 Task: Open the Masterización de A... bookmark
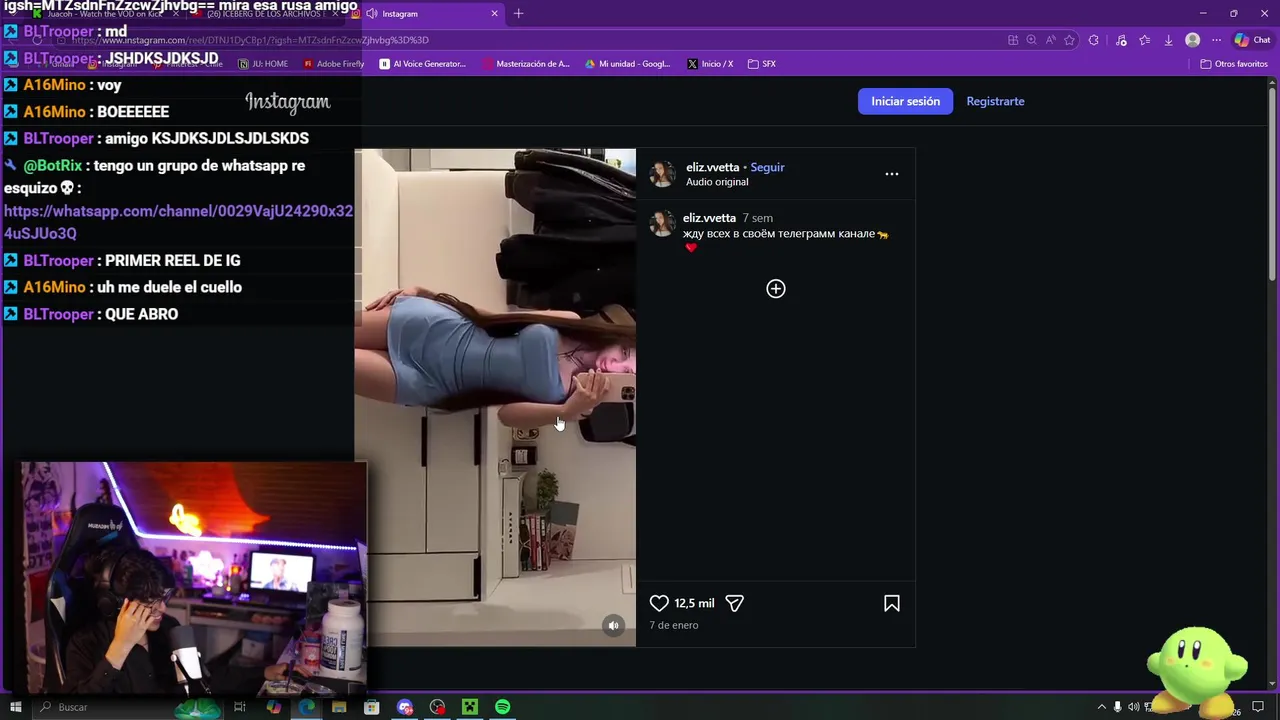click(x=526, y=64)
